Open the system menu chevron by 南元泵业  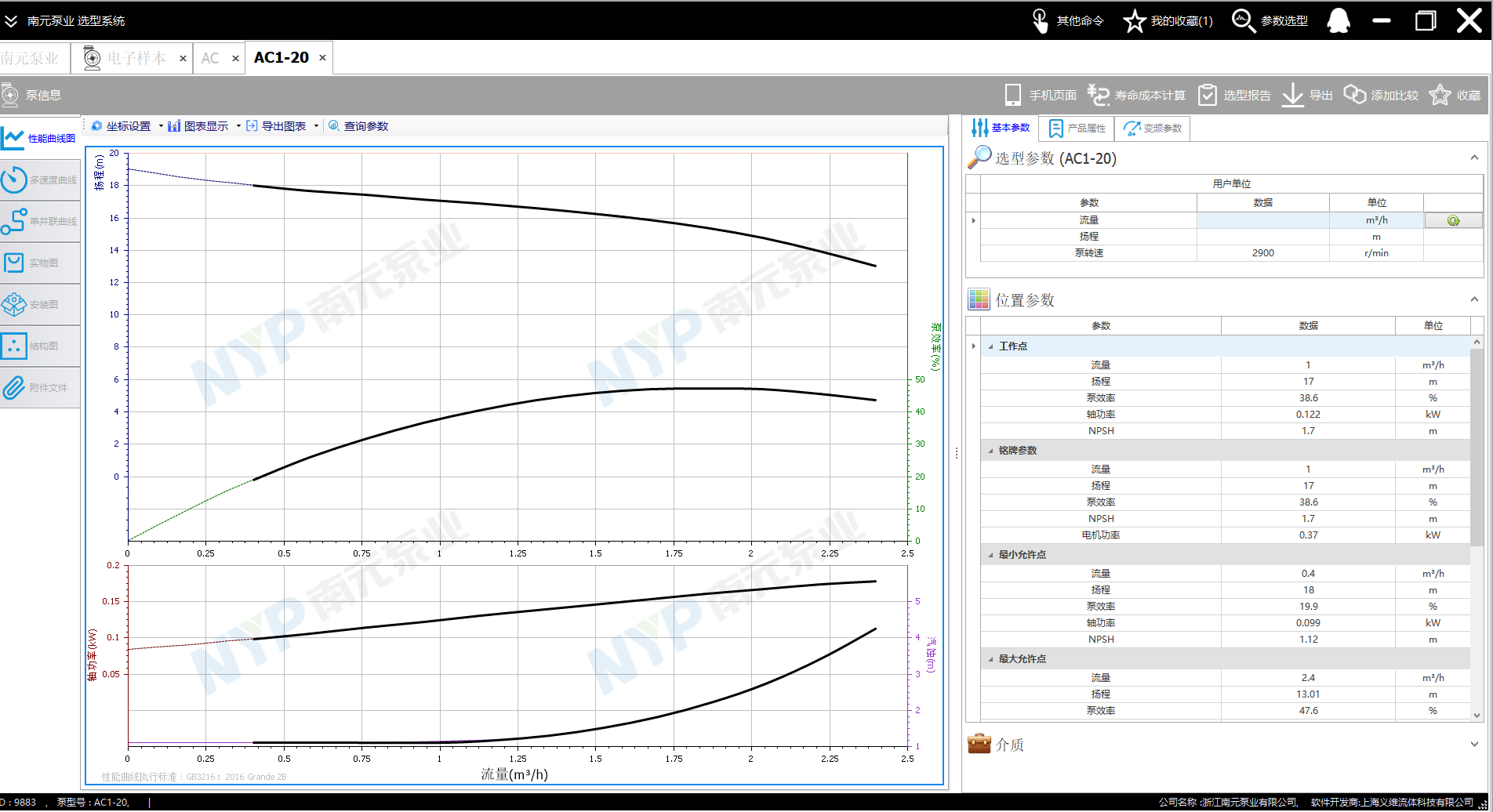tap(11, 21)
